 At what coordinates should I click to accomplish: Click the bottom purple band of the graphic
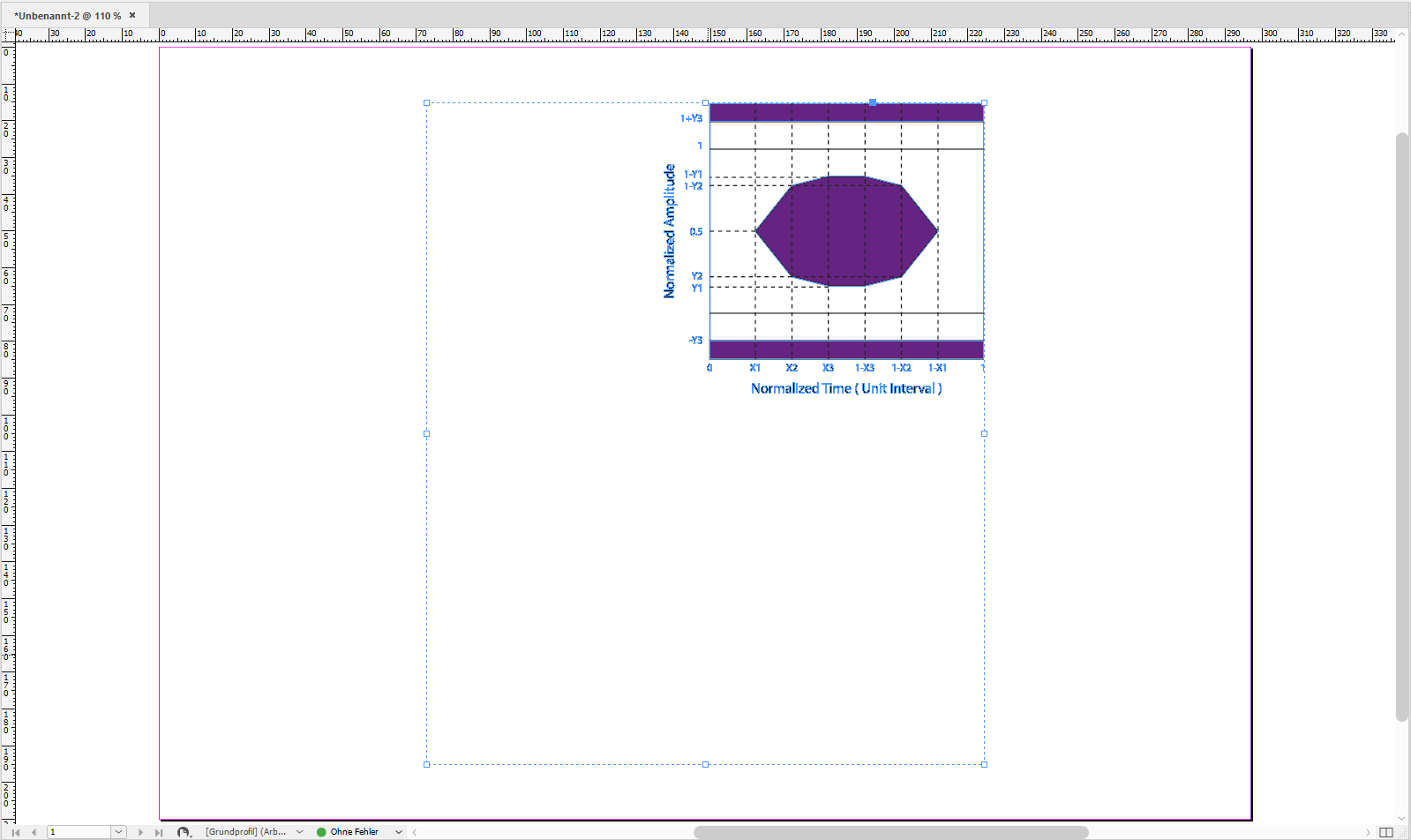[846, 349]
